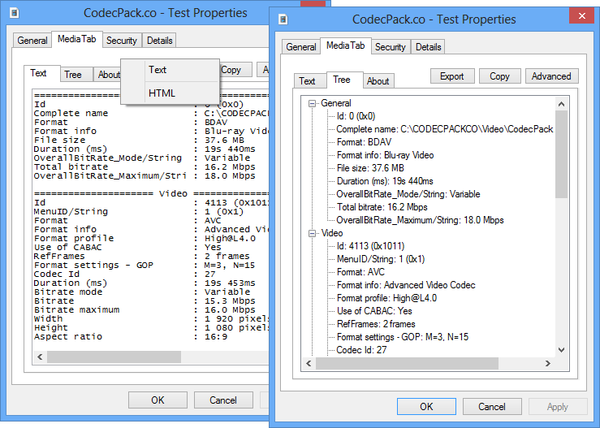Select the 'Complete name' tree row
Viewport: 600px width, 428px height.
click(445, 129)
